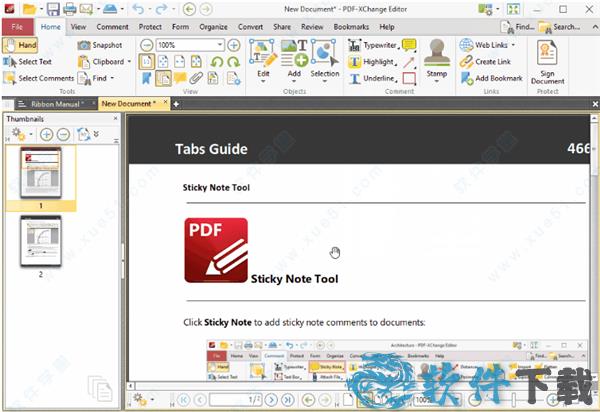Click the Edit objects tool
Image resolution: width=600 pixels, height=412 pixels.
click(263, 56)
